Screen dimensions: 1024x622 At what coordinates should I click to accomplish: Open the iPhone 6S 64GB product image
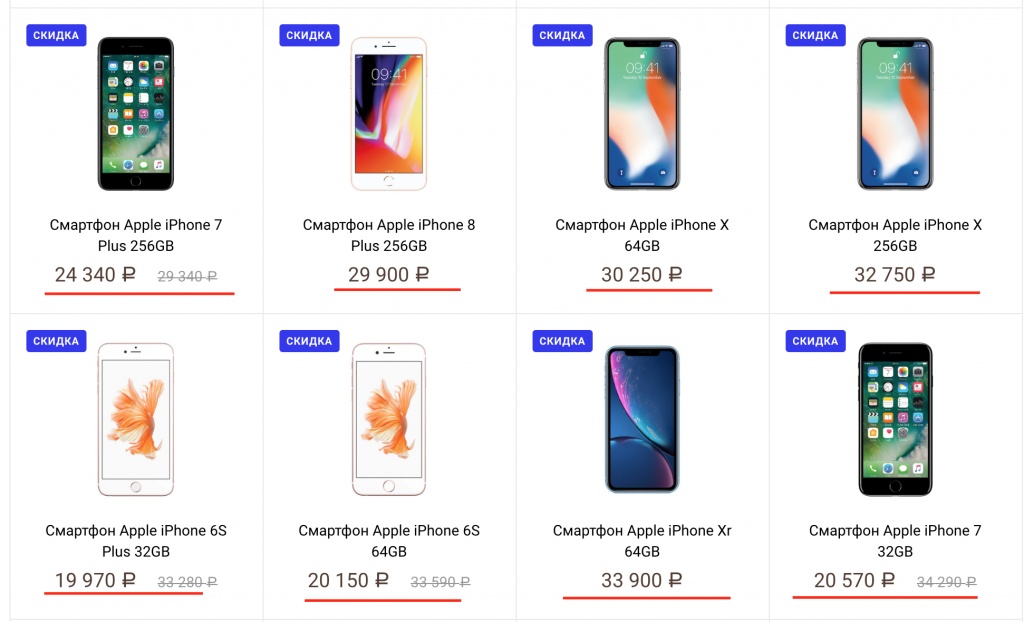tap(389, 419)
